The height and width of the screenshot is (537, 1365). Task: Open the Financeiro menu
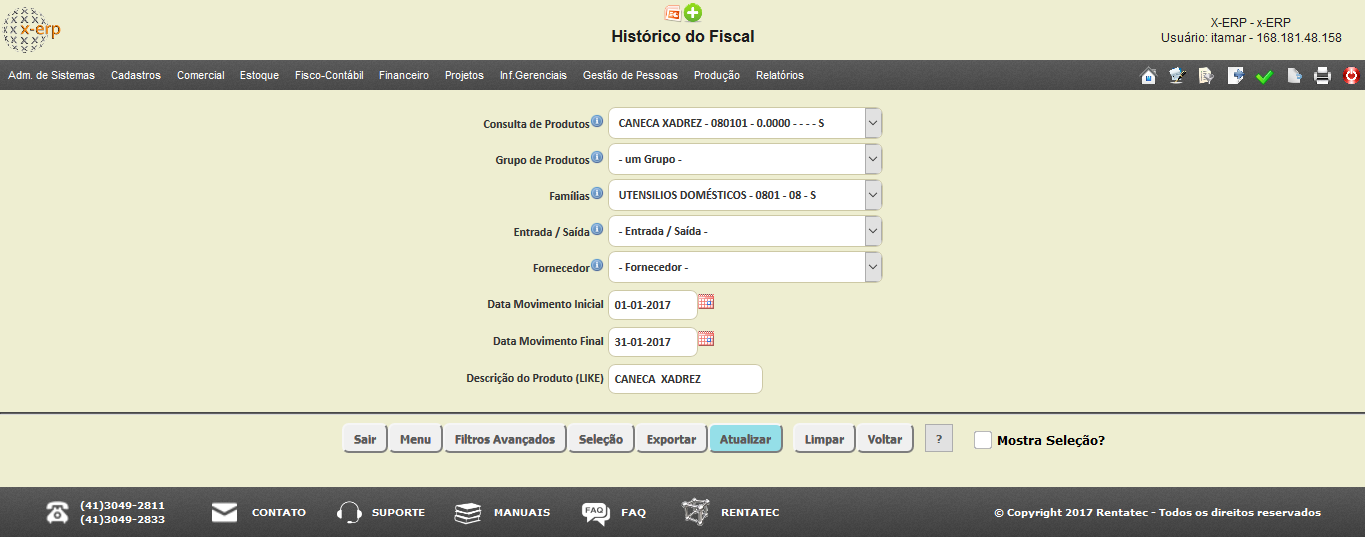pos(404,75)
